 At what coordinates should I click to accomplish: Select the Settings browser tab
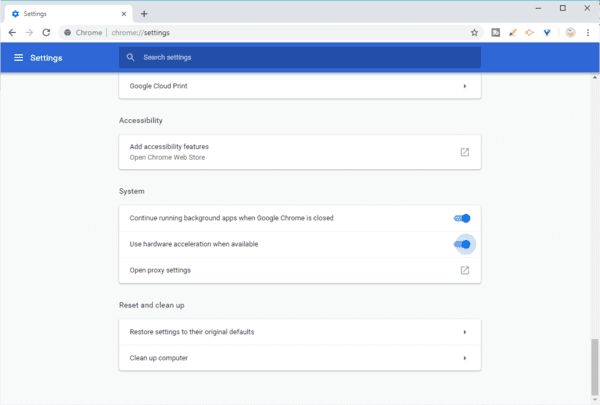60,13
